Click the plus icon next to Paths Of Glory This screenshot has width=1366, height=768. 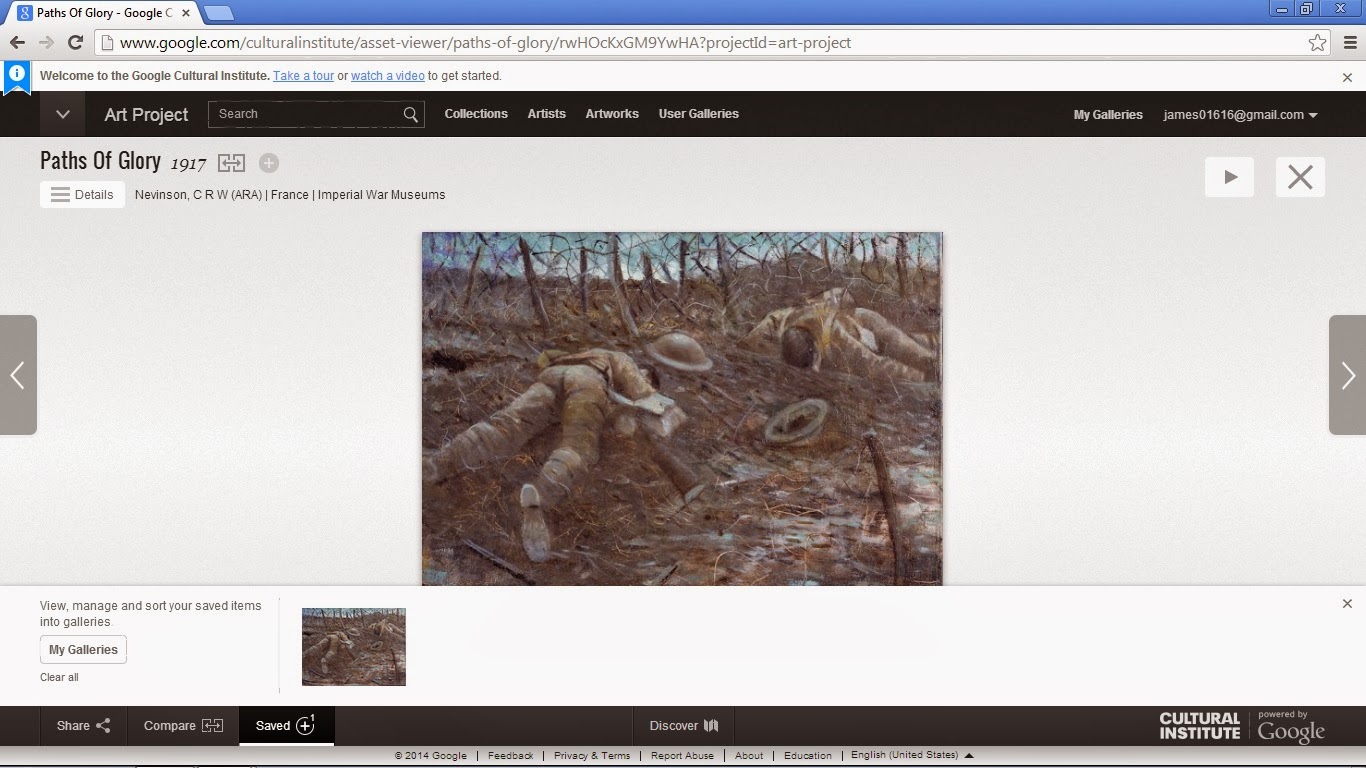click(268, 163)
